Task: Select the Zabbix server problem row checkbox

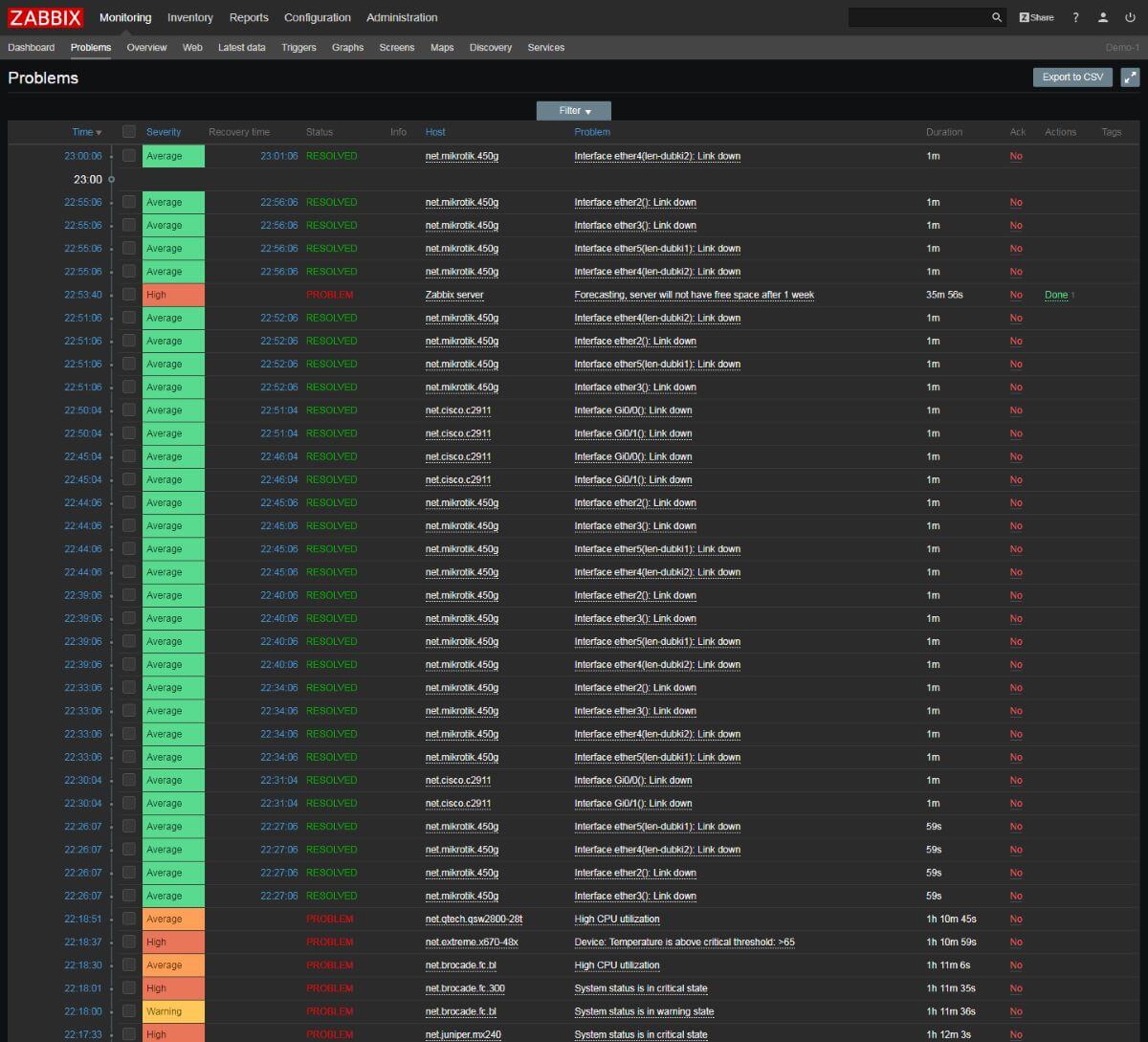Action: point(129,295)
